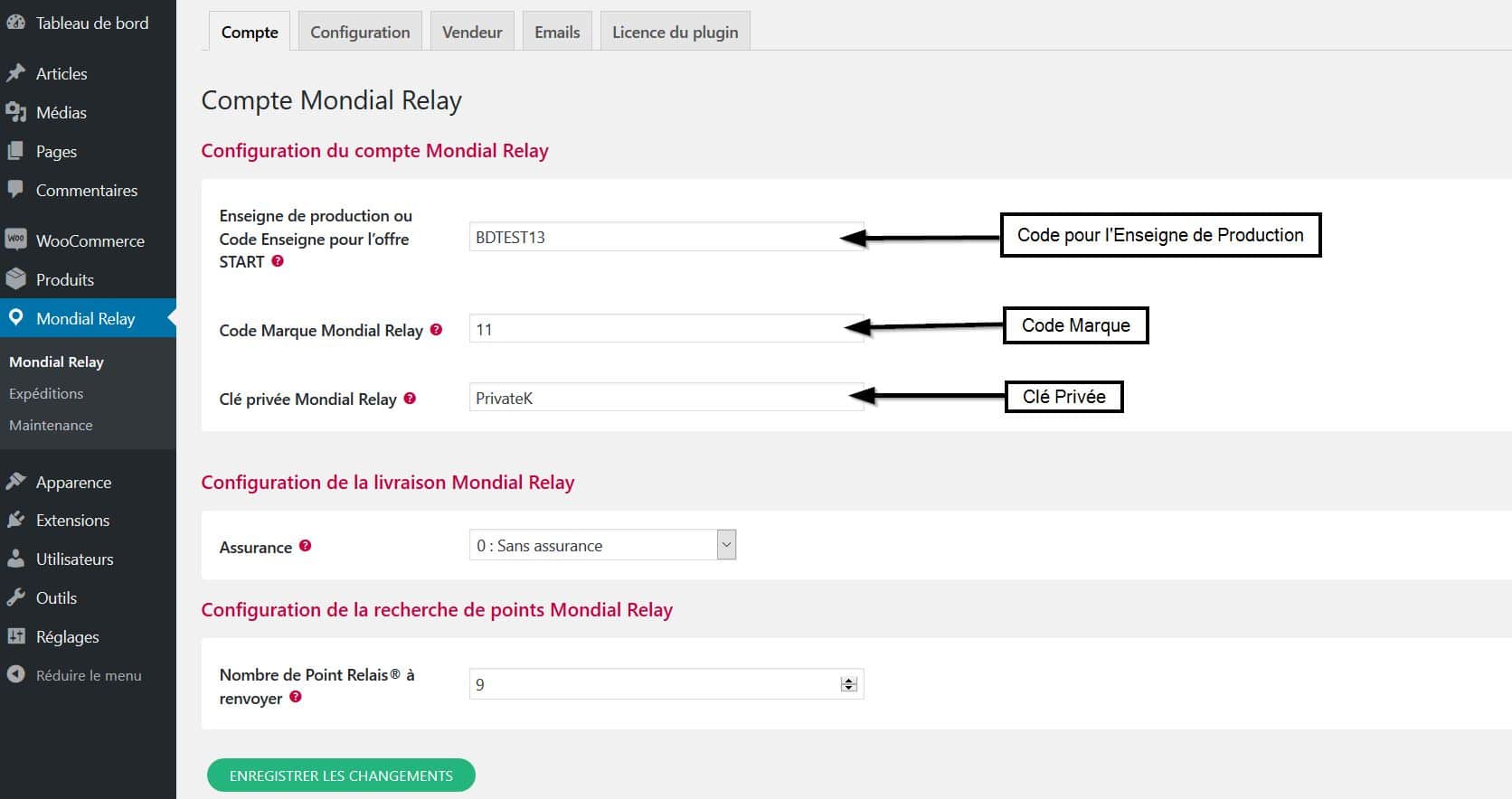The width and height of the screenshot is (1512, 799).
Task: Click the Médias icon in sidebar
Action: coord(15,112)
